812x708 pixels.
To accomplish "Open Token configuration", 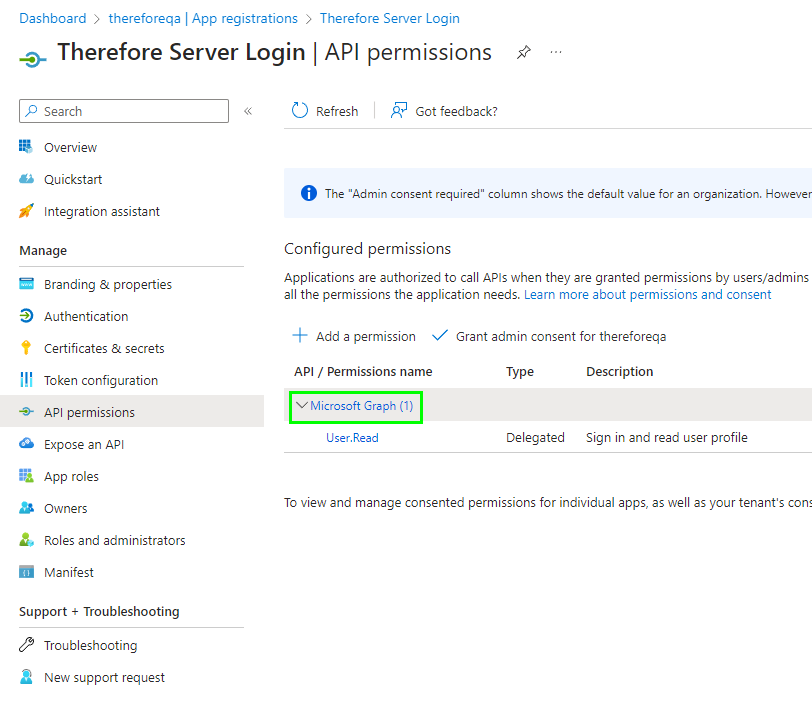I will point(101,380).
